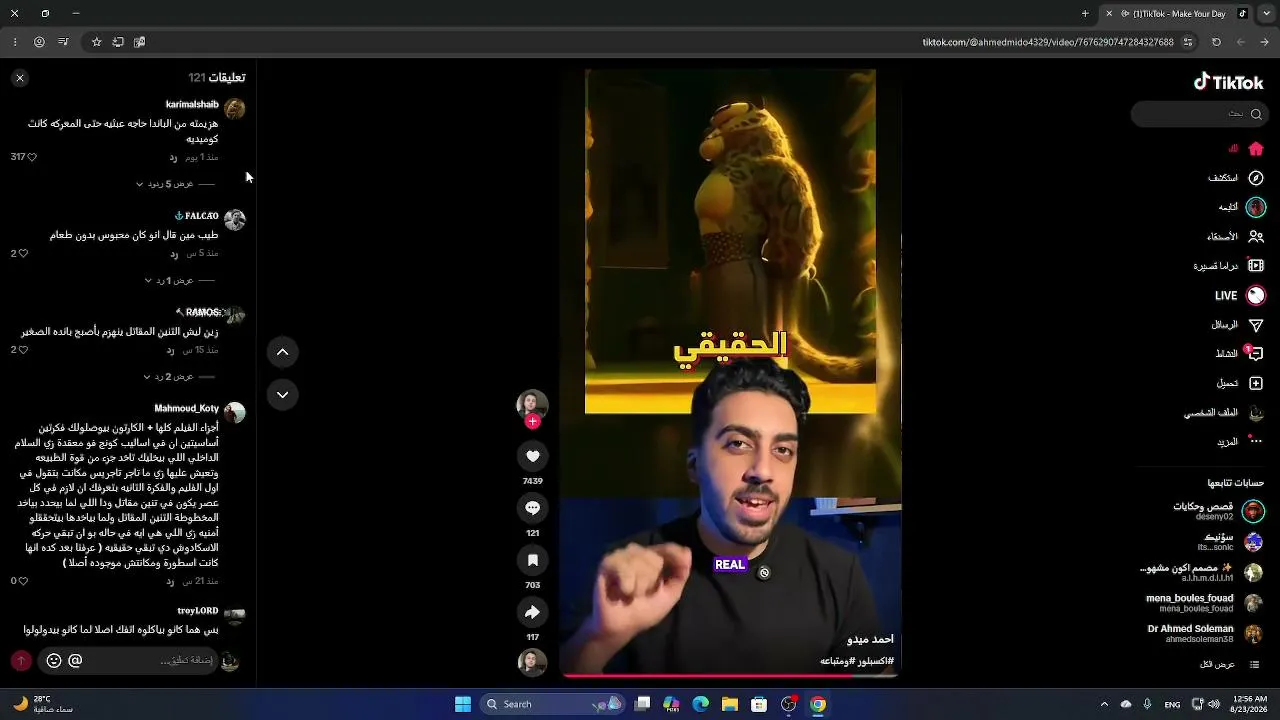Open the Friends icon in the sidebar

tap(1256, 236)
